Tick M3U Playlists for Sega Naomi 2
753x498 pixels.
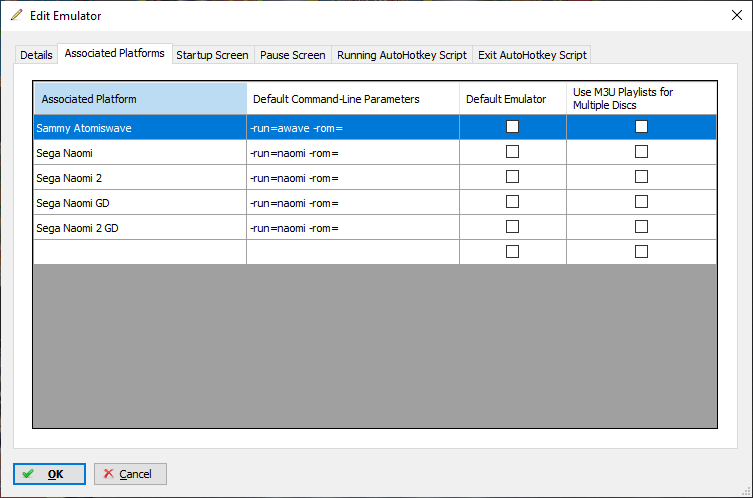tap(641, 177)
